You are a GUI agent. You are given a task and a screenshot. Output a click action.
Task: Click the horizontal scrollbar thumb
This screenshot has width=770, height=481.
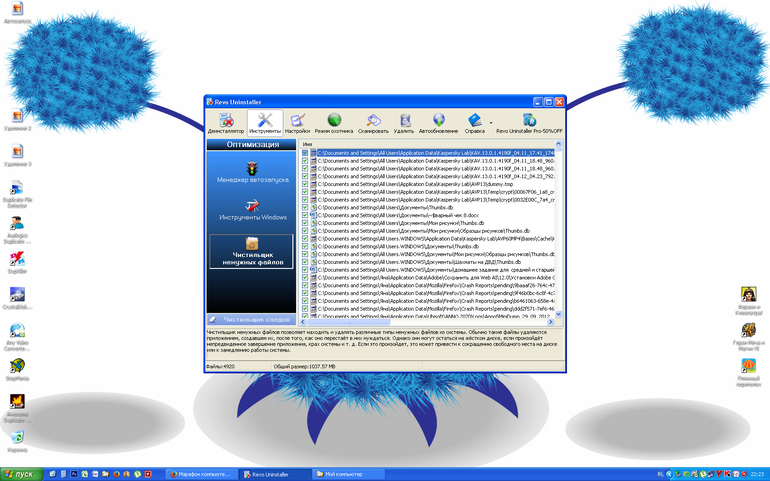click(349, 322)
